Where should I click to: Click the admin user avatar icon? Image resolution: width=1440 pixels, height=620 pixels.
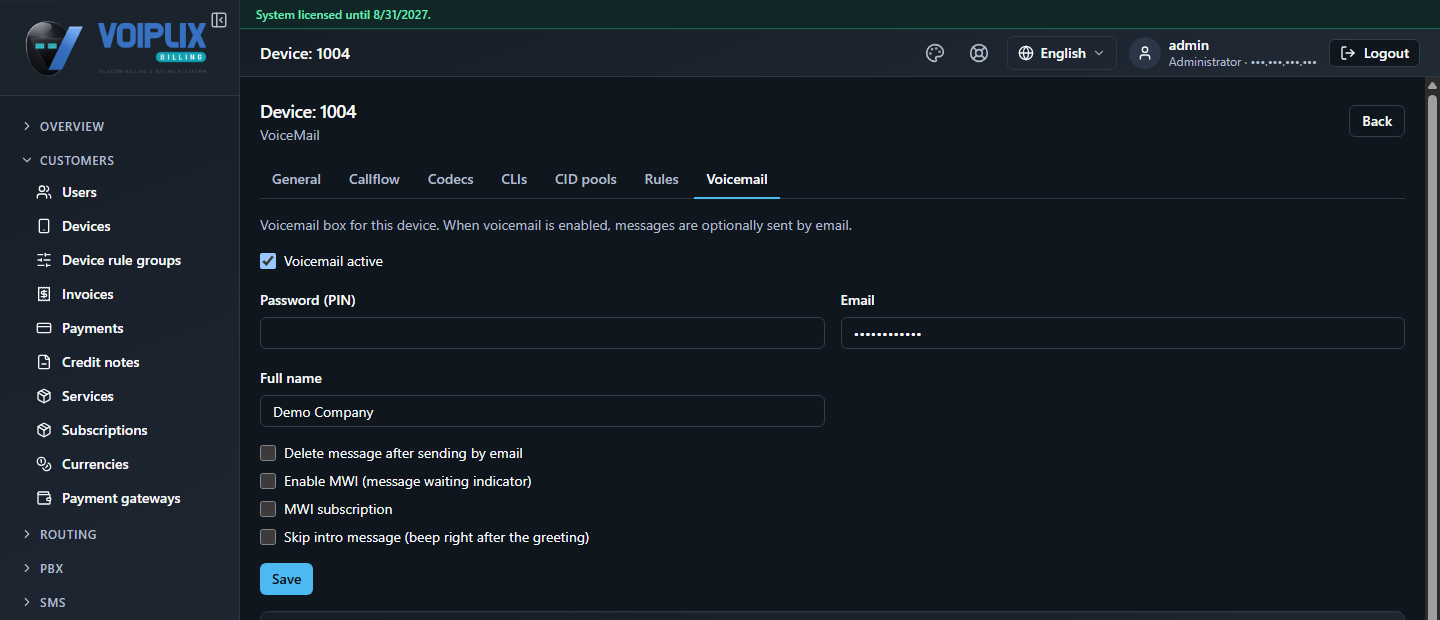click(x=1145, y=53)
